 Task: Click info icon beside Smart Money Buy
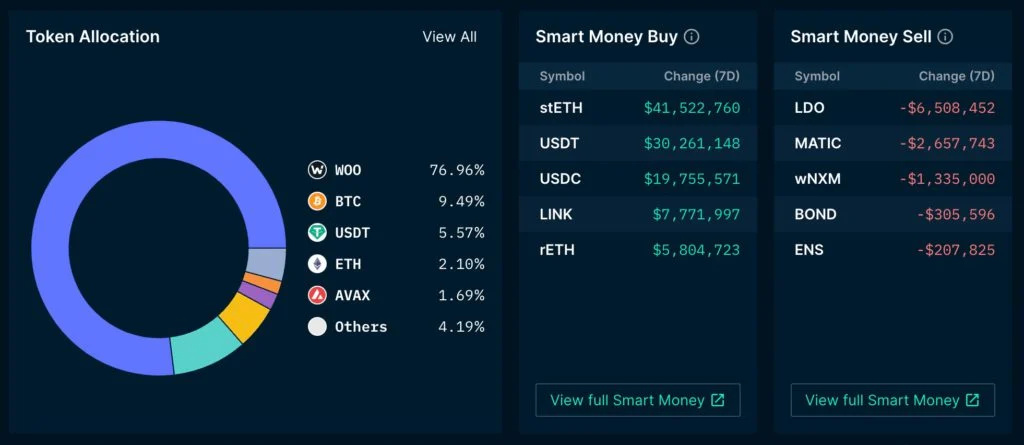click(691, 37)
